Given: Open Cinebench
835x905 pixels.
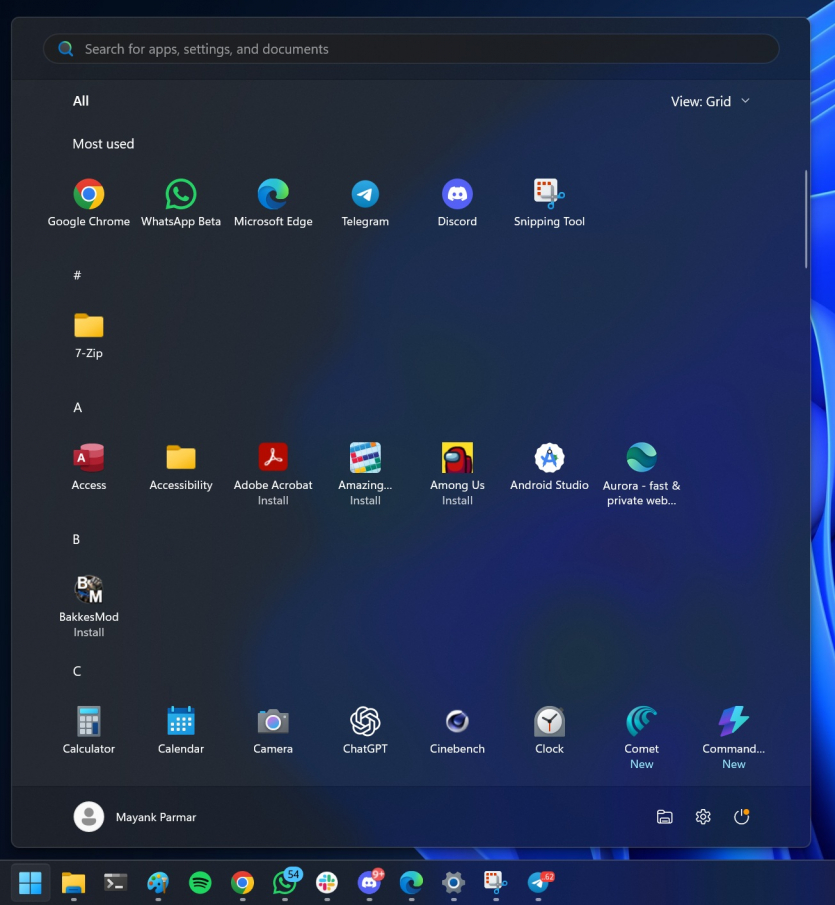Looking at the screenshot, I should coord(456,722).
